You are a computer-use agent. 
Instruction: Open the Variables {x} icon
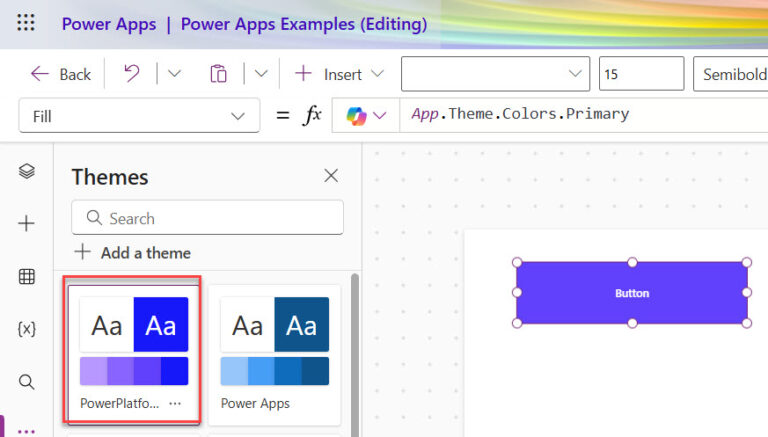pyautogui.click(x=26, y=329)
